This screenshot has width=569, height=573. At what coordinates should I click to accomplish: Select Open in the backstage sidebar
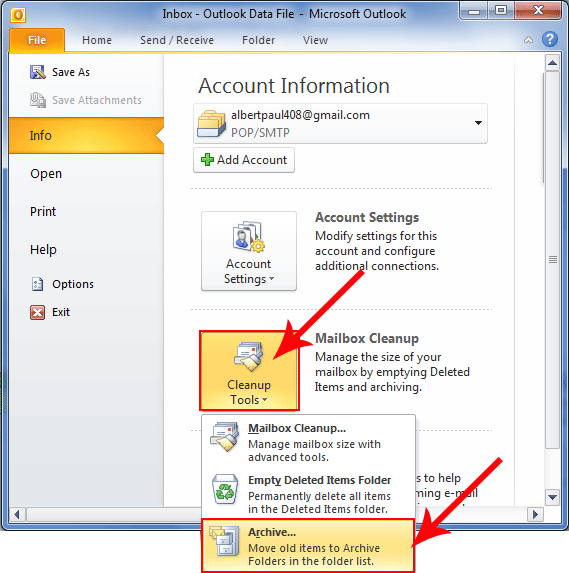46,174
